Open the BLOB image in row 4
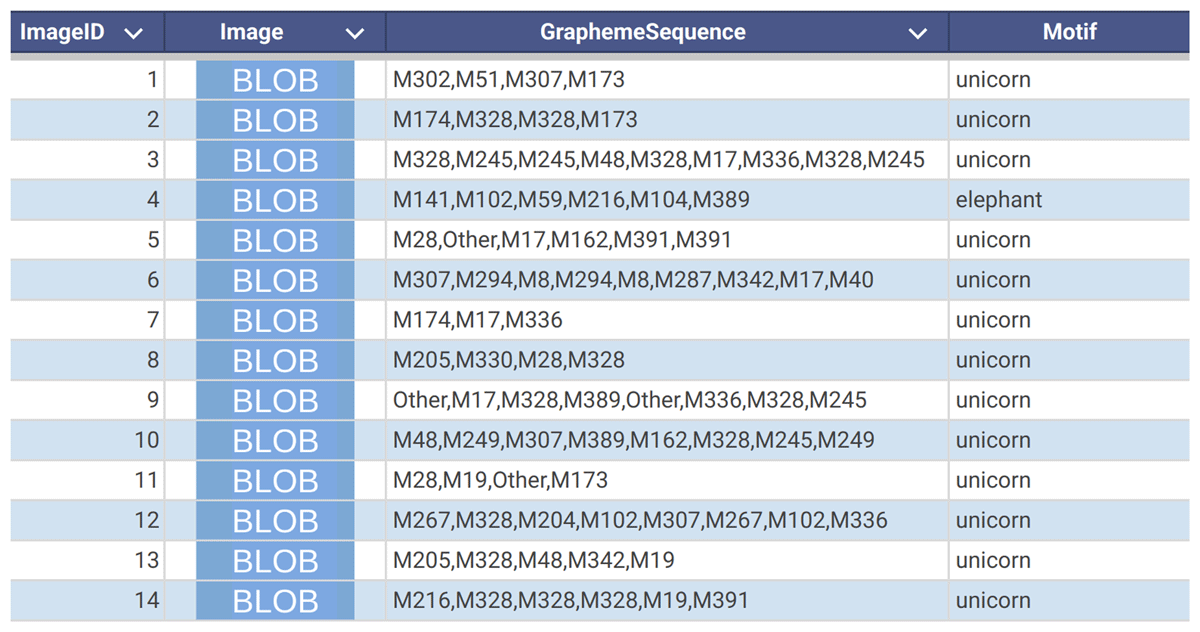This screenshot has height=632, width=1200. coord(275,200)
